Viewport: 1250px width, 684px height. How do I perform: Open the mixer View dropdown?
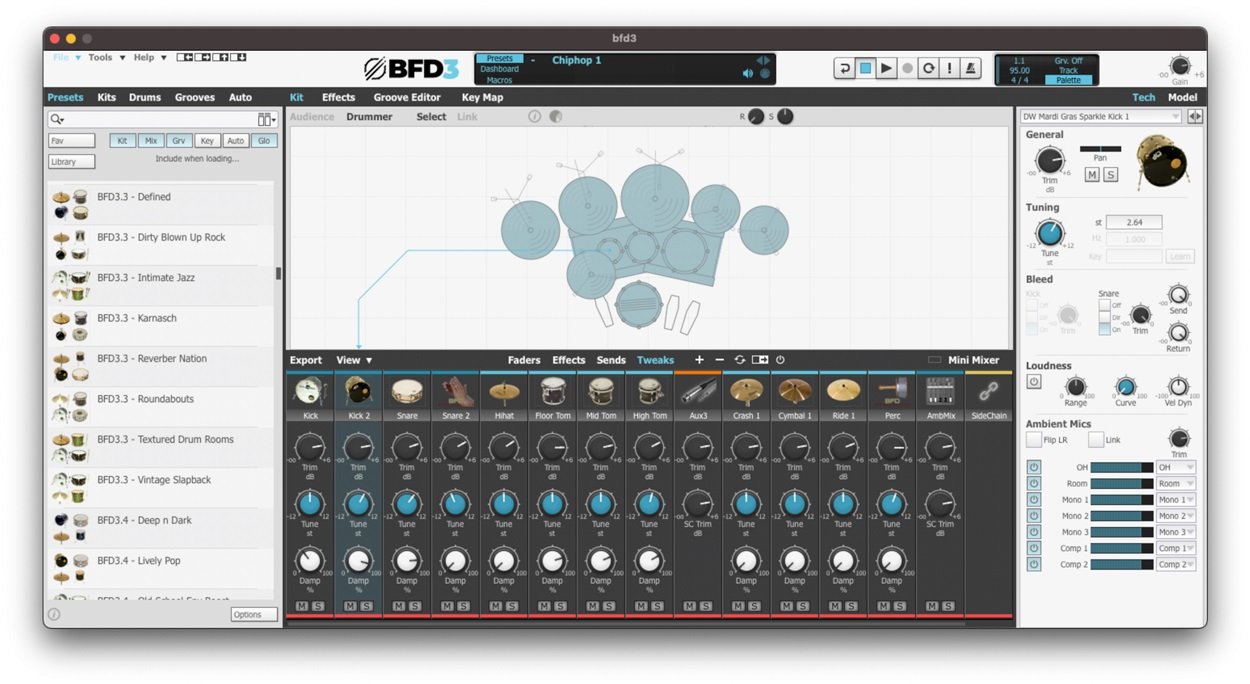(x=354, y=360)
